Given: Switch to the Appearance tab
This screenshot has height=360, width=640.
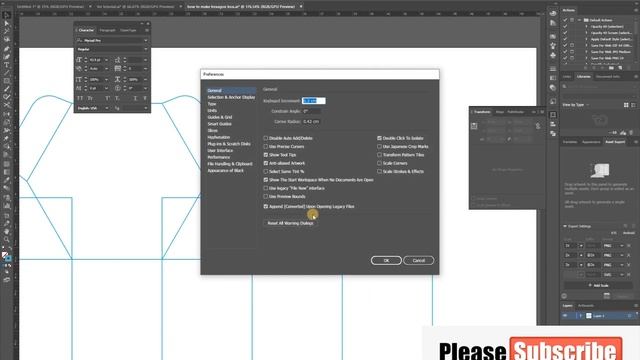Looking at the screenshot, I should [x=591, y=142].
